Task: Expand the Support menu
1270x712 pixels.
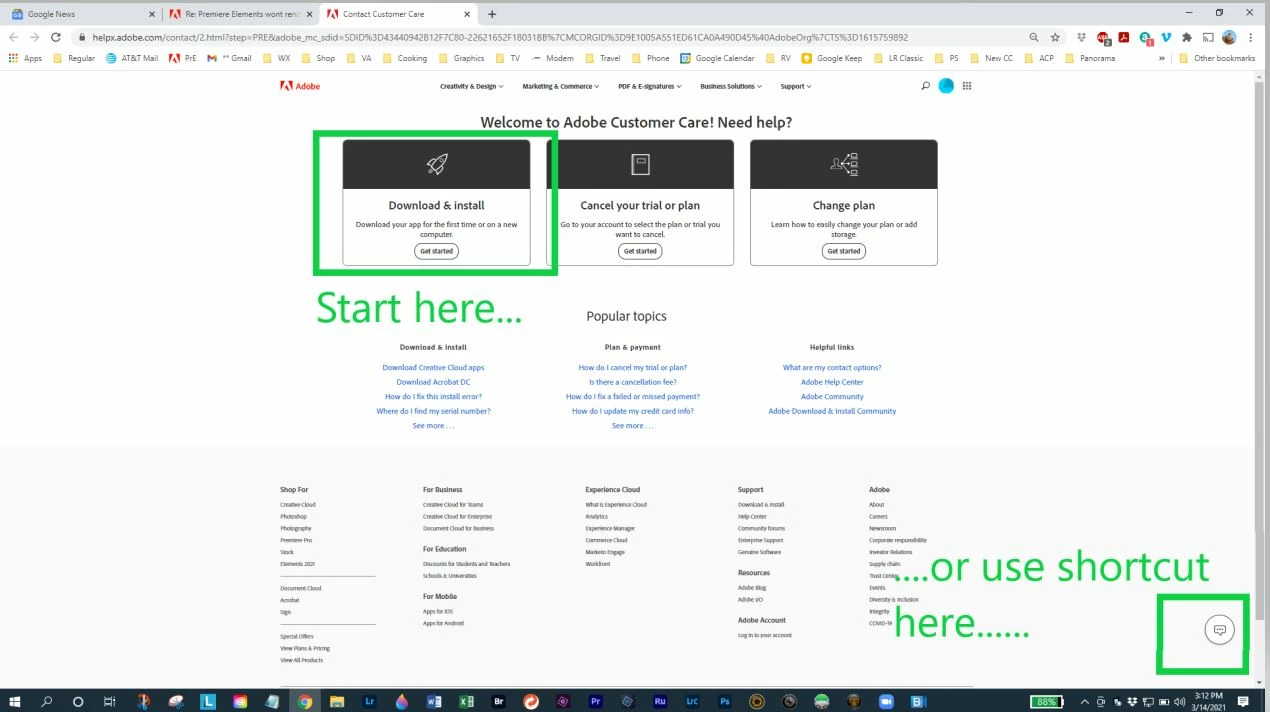Action: (x=796, y=86)
